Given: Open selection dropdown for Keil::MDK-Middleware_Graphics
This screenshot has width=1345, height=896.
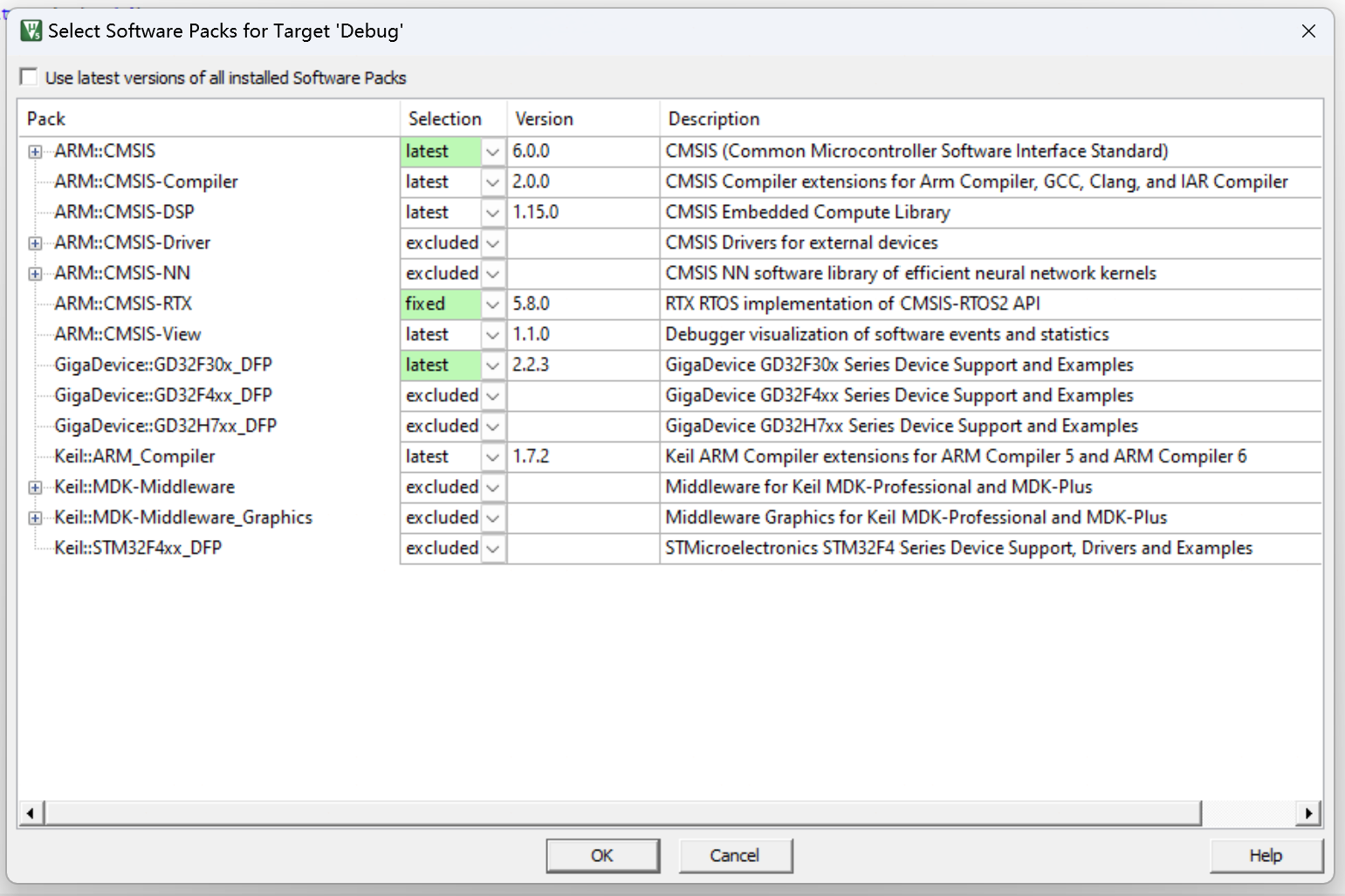Looking at the screenshot, I should click(493, 518).
